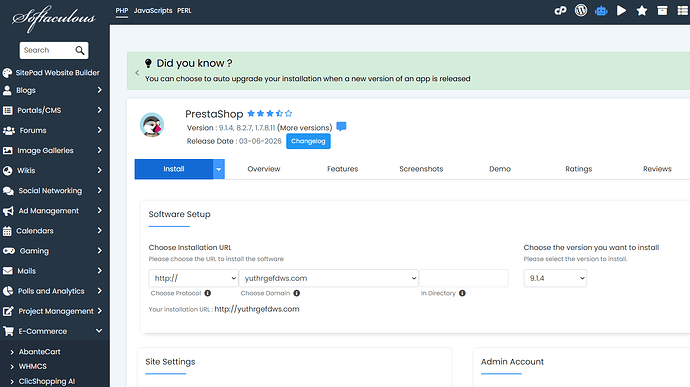The height and width of the screenshot is (387, 690).
Task: Click In Directory info icon
Action: tap(462, 293)
